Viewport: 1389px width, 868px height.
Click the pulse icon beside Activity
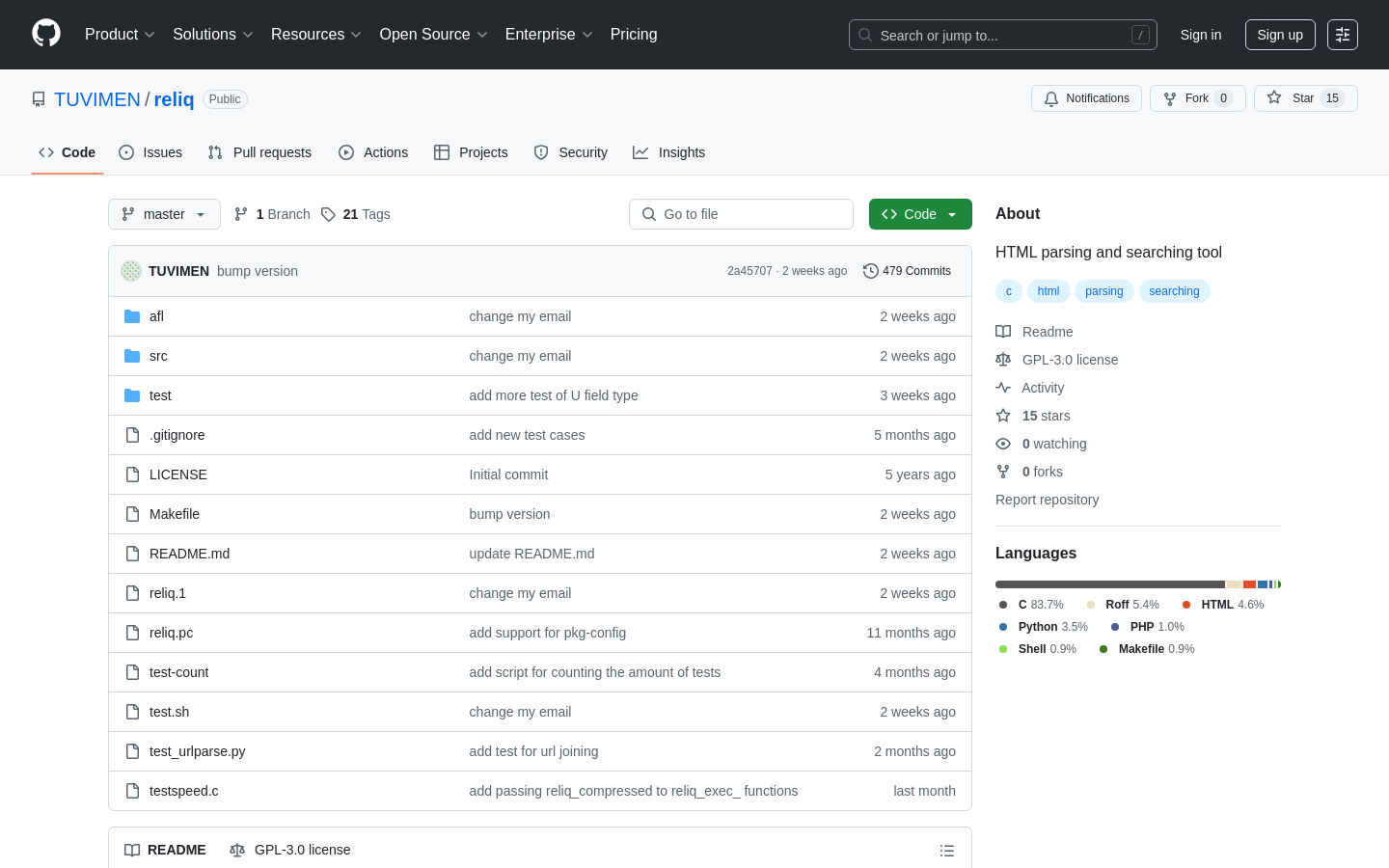1003,388
